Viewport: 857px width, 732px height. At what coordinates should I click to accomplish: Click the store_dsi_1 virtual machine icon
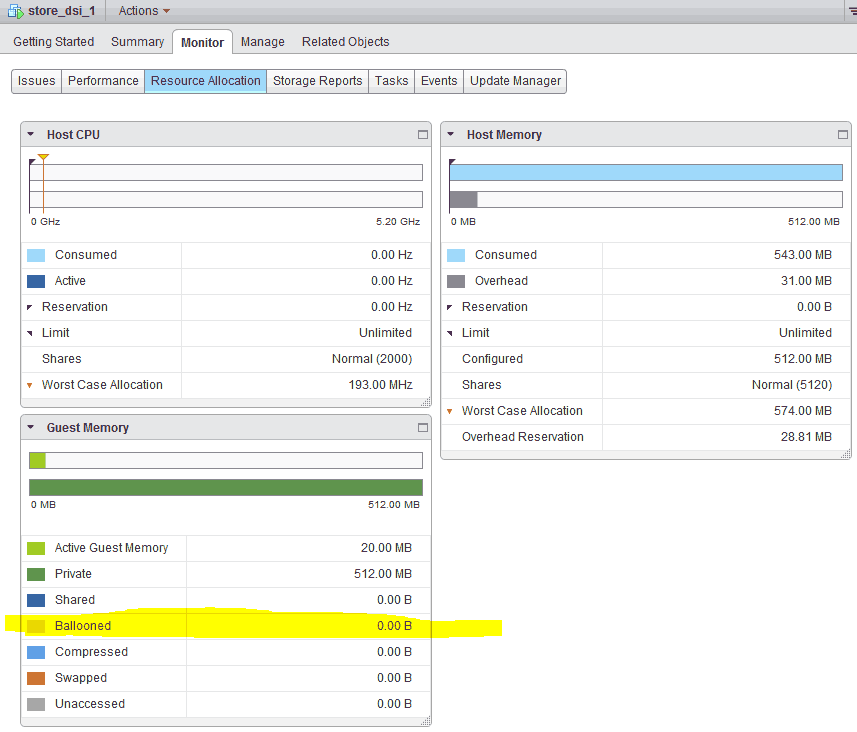(15, 11)
